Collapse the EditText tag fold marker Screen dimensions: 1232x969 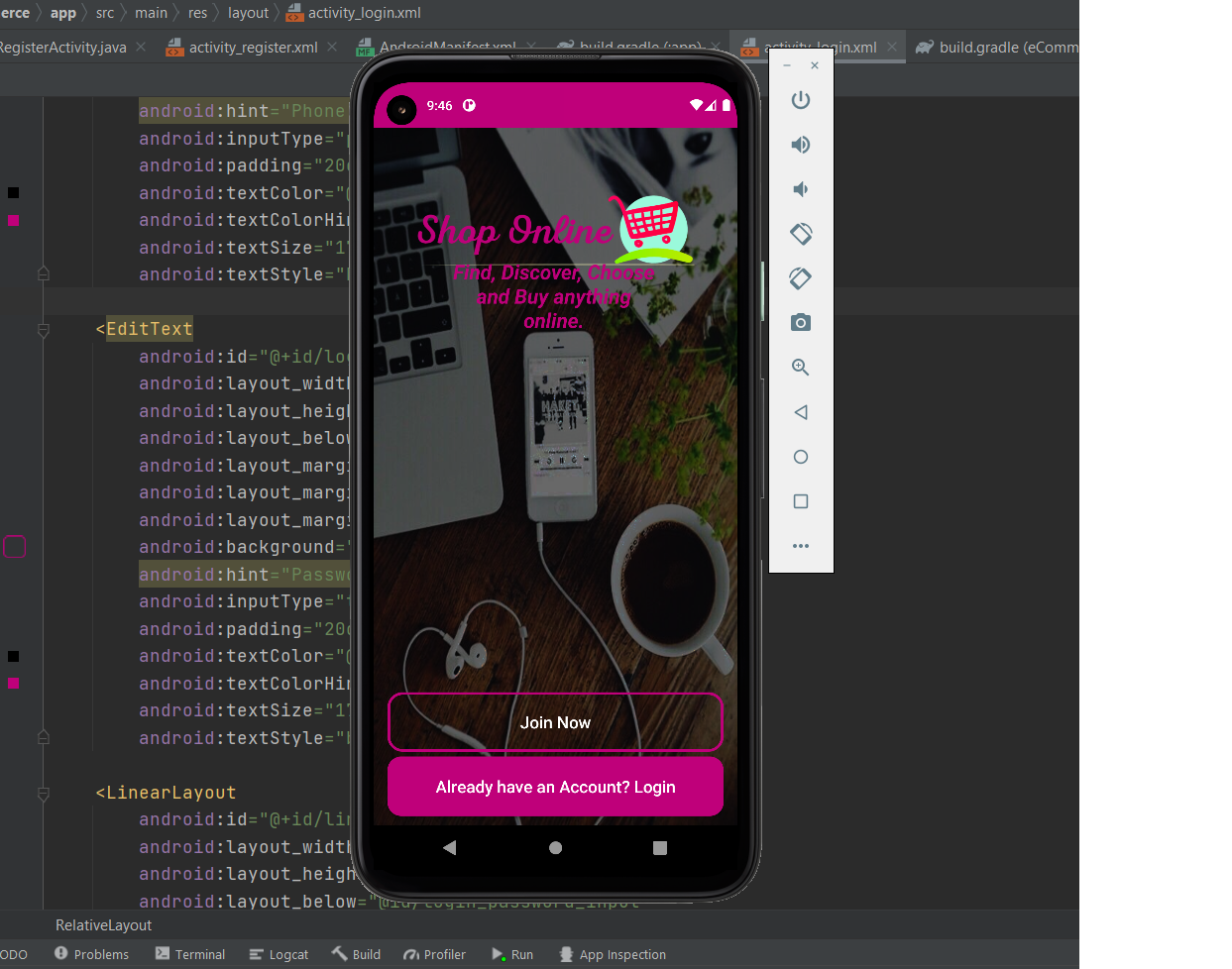click(x=44, y=329)
